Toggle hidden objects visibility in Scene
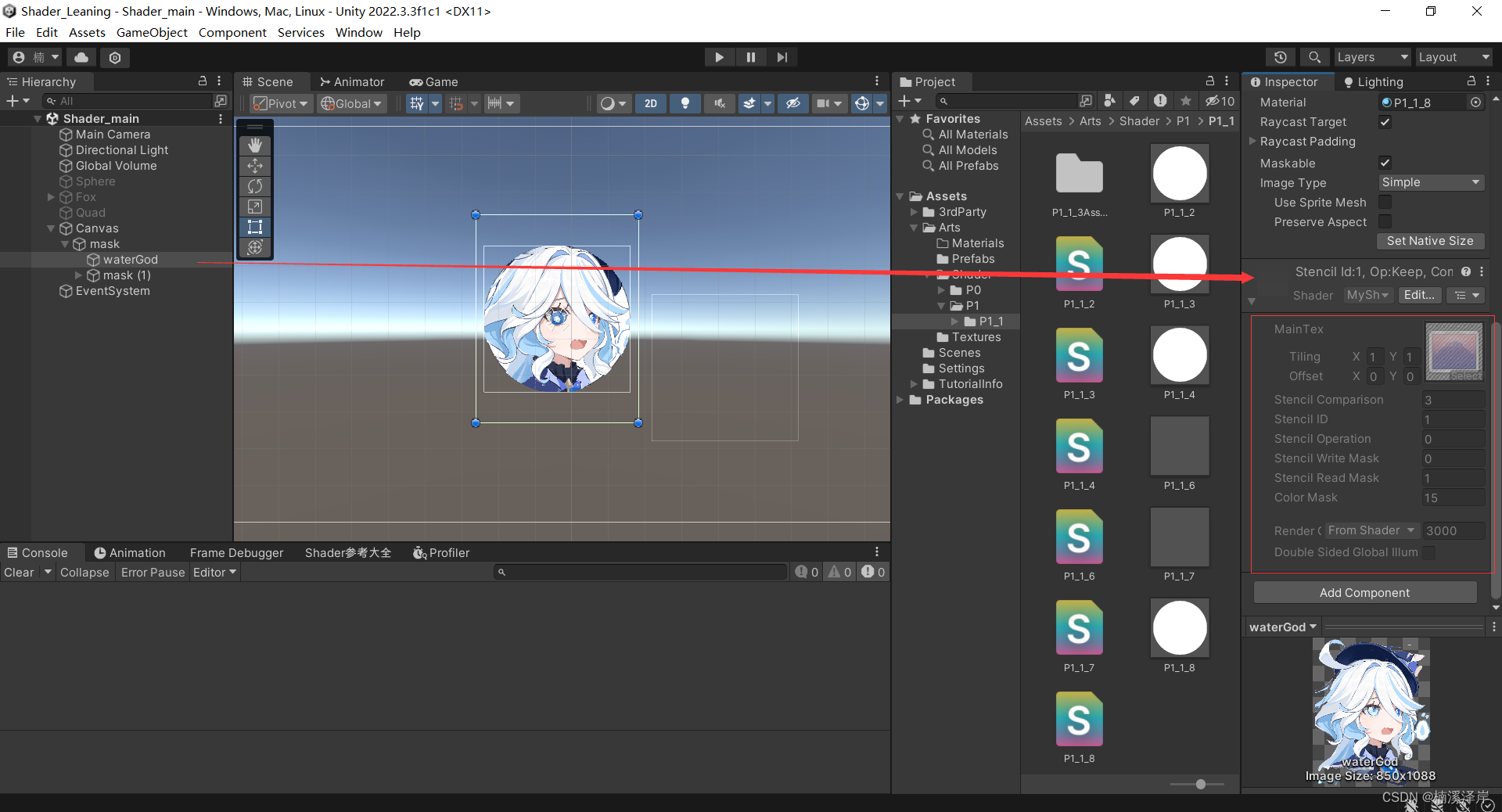 click(x=793, y=103)
